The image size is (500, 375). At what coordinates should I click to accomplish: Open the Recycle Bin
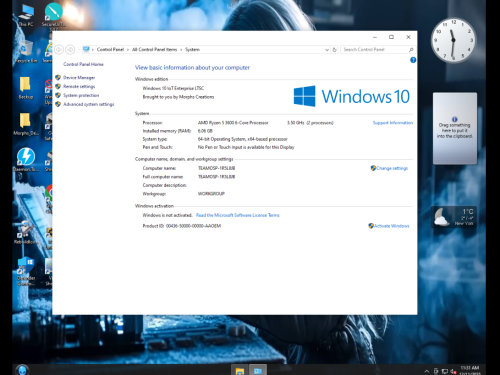click(x=26, y=52)
